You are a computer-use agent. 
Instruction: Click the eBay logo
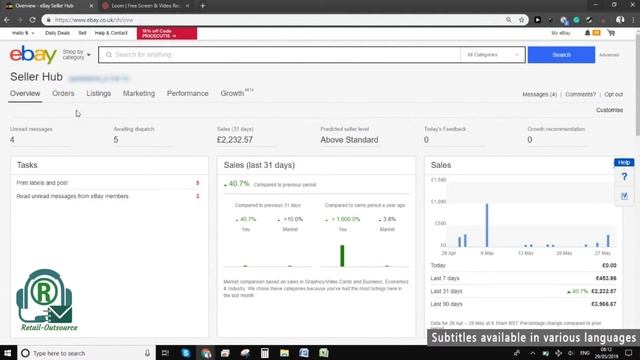(x=33, y=55)
